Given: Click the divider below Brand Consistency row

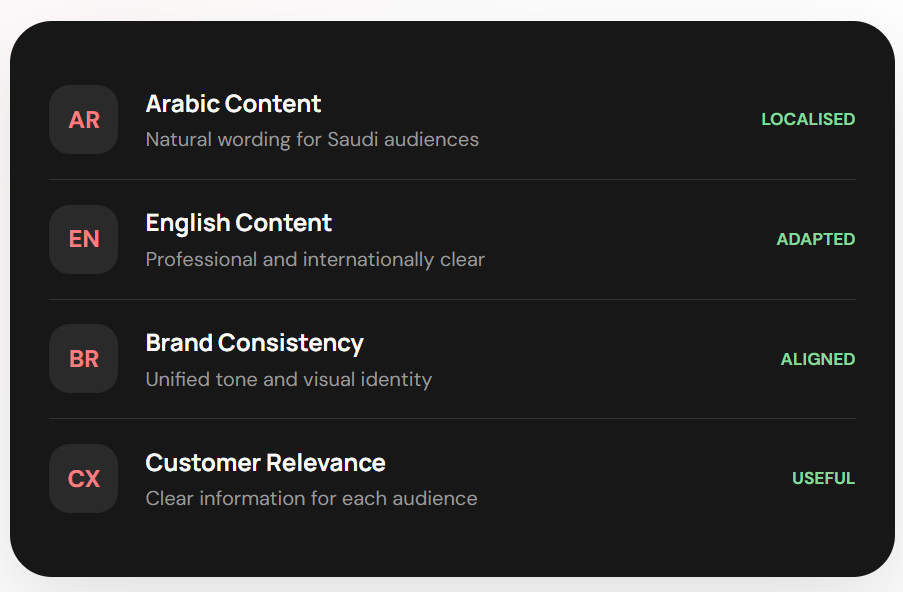Looking at the screenshot, I should 452,419.
